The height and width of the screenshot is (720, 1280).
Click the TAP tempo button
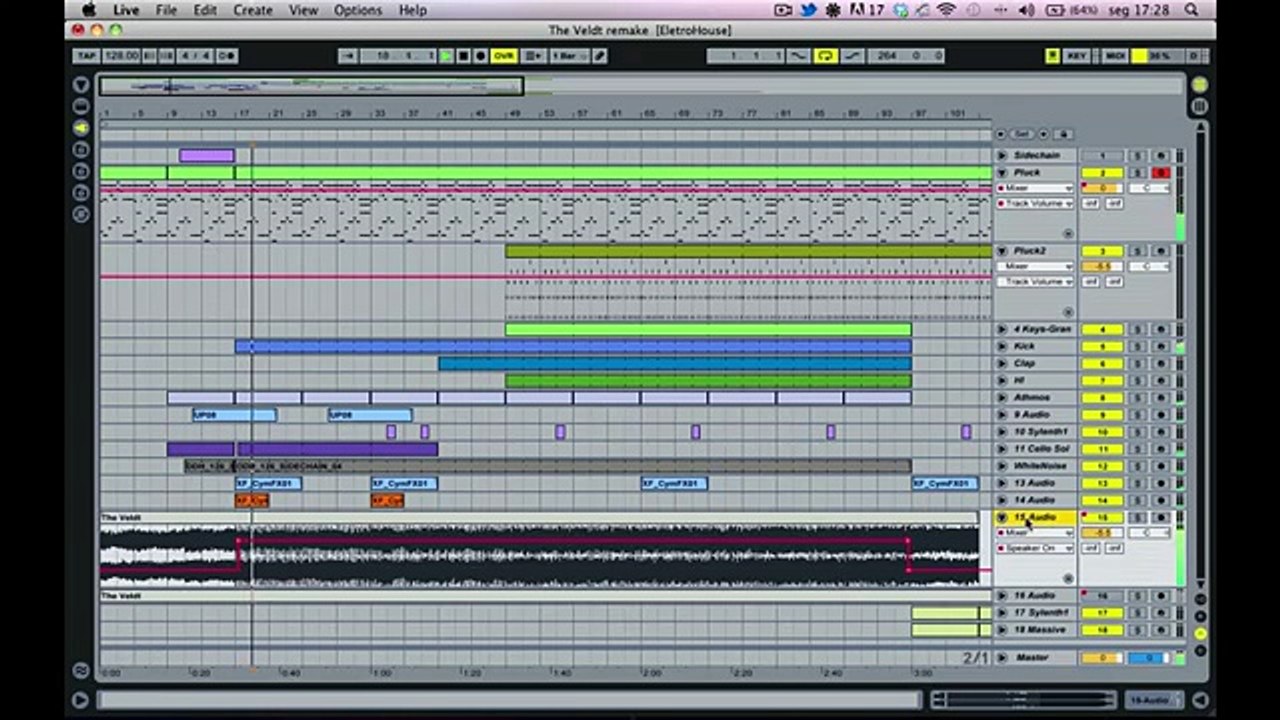click(x=87, y=56)
